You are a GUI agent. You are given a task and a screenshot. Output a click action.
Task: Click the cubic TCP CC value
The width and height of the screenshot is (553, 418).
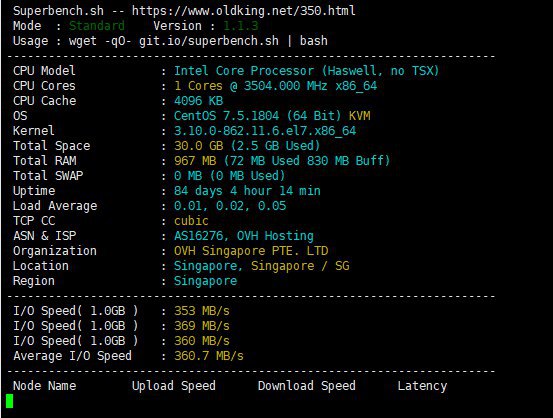[191, 221]
